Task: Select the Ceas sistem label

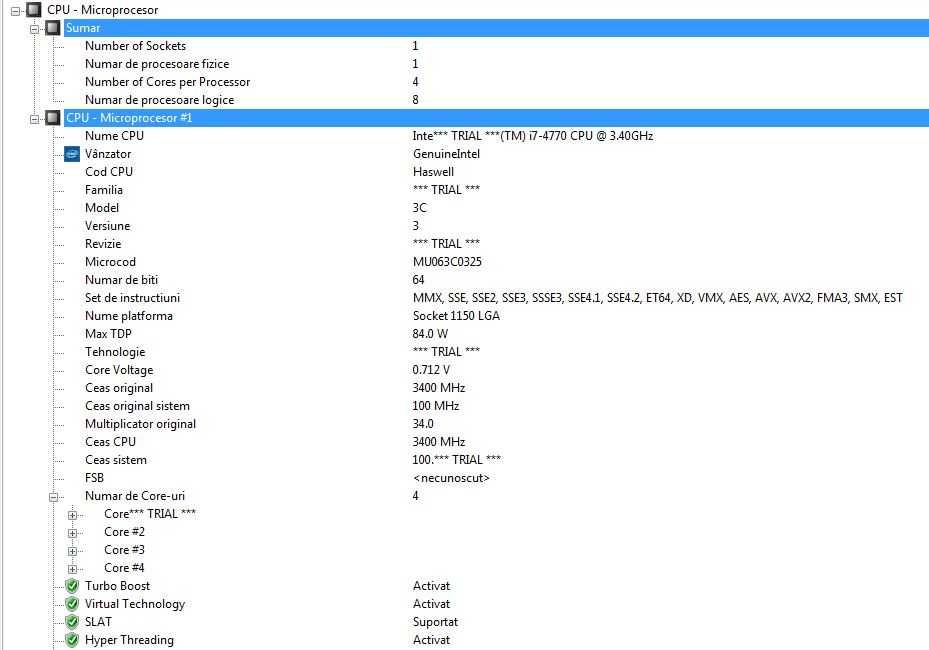Action: (116, 460)
